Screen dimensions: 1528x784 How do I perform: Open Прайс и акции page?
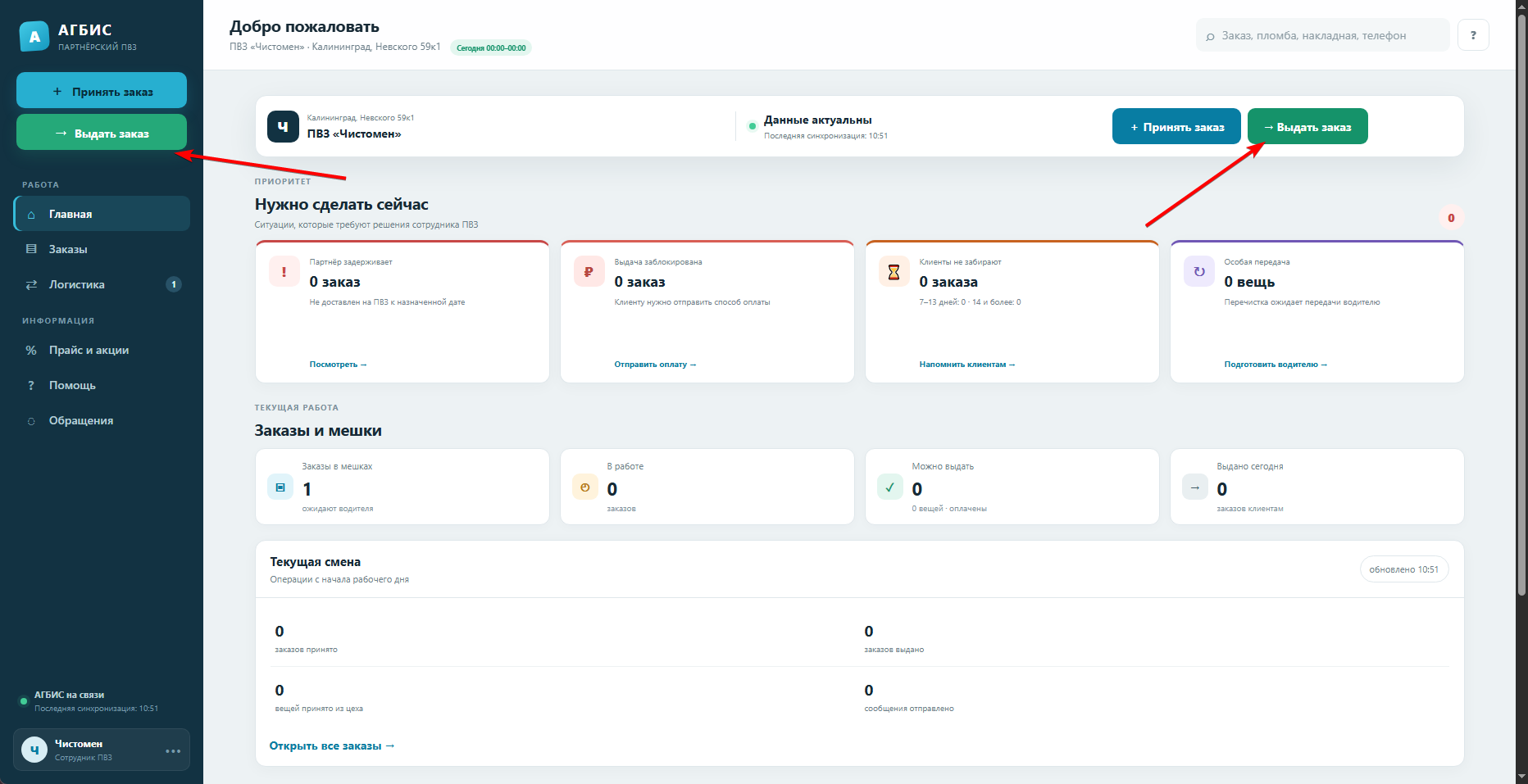click(x=102, y=350)
